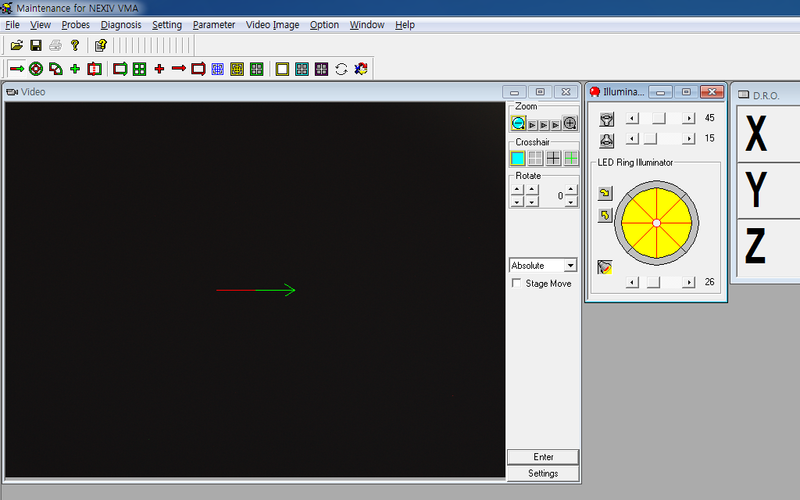Select the red concentric circle probe tool
Viewport: 800px width, 500px height.
point(36,69)
